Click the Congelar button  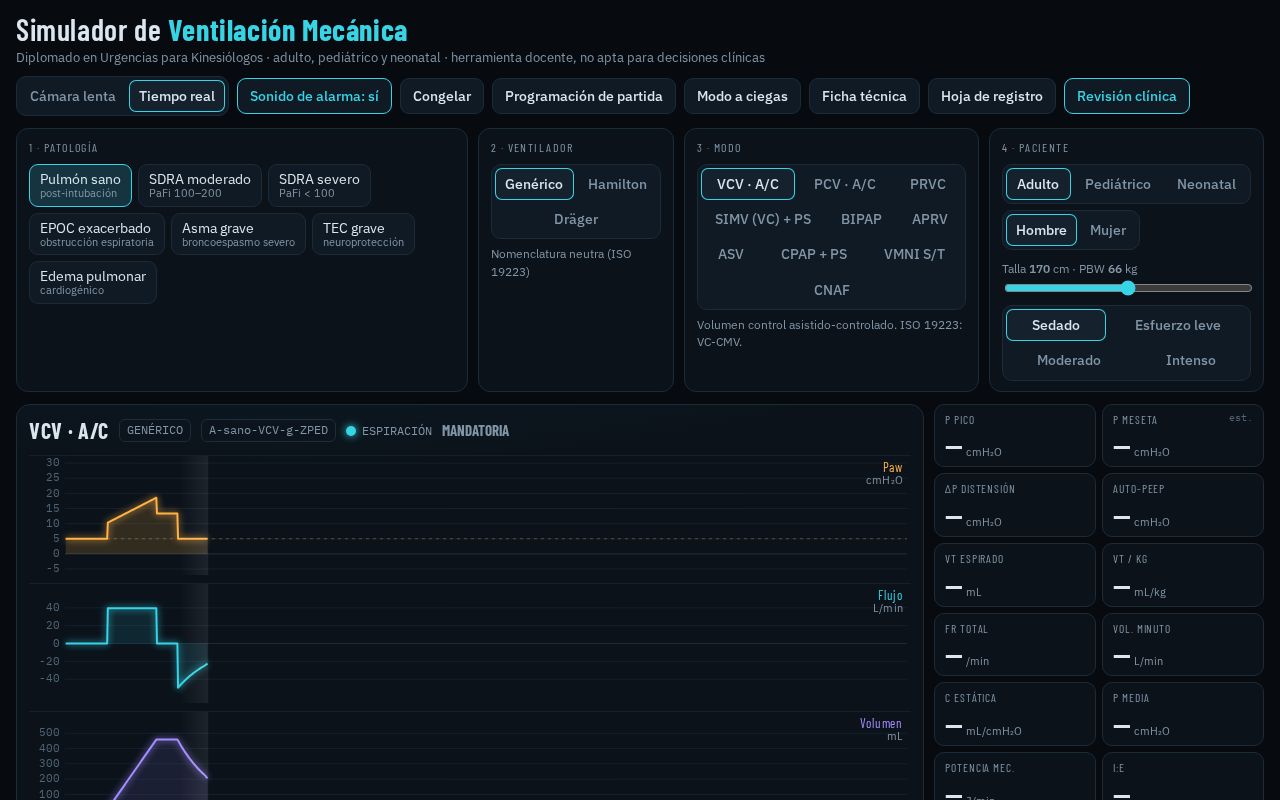tap(442, 96)
